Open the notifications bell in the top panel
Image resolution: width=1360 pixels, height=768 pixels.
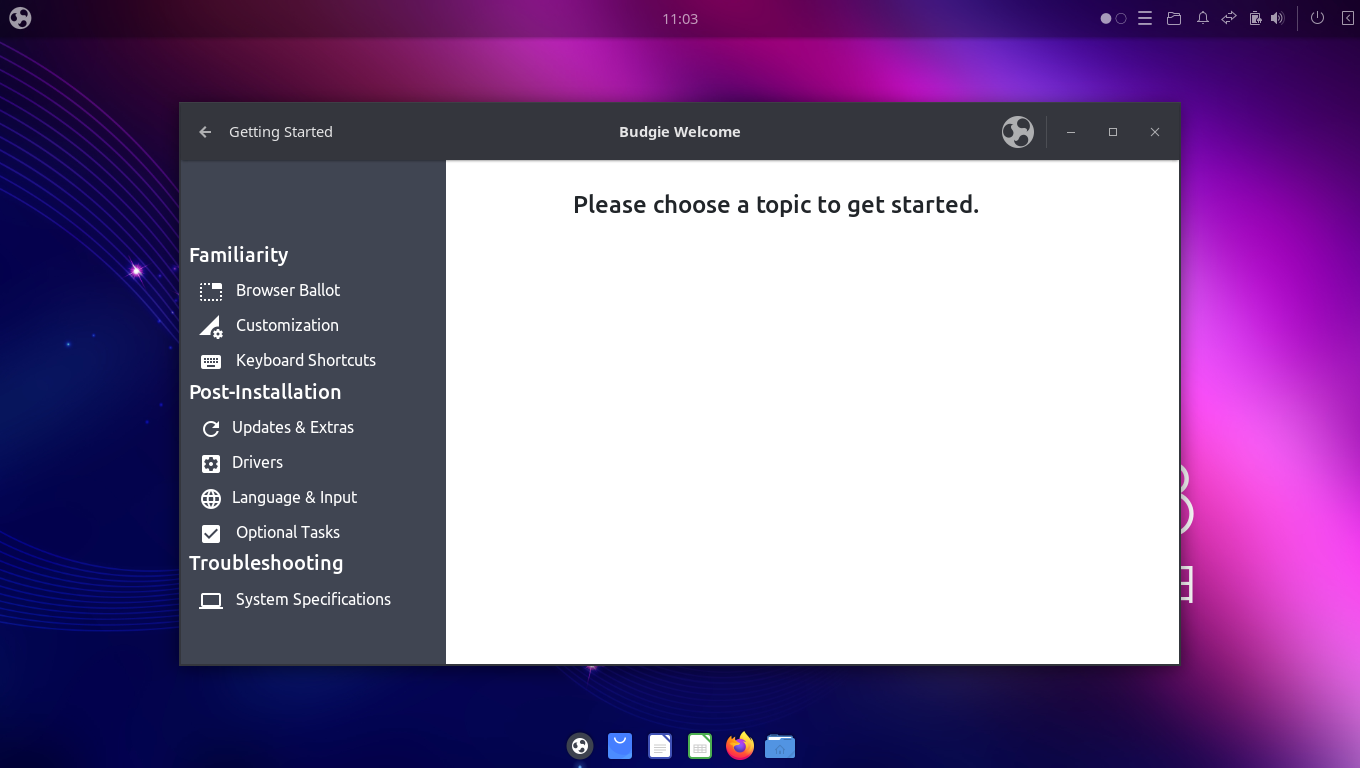(x=1203, y=18)
